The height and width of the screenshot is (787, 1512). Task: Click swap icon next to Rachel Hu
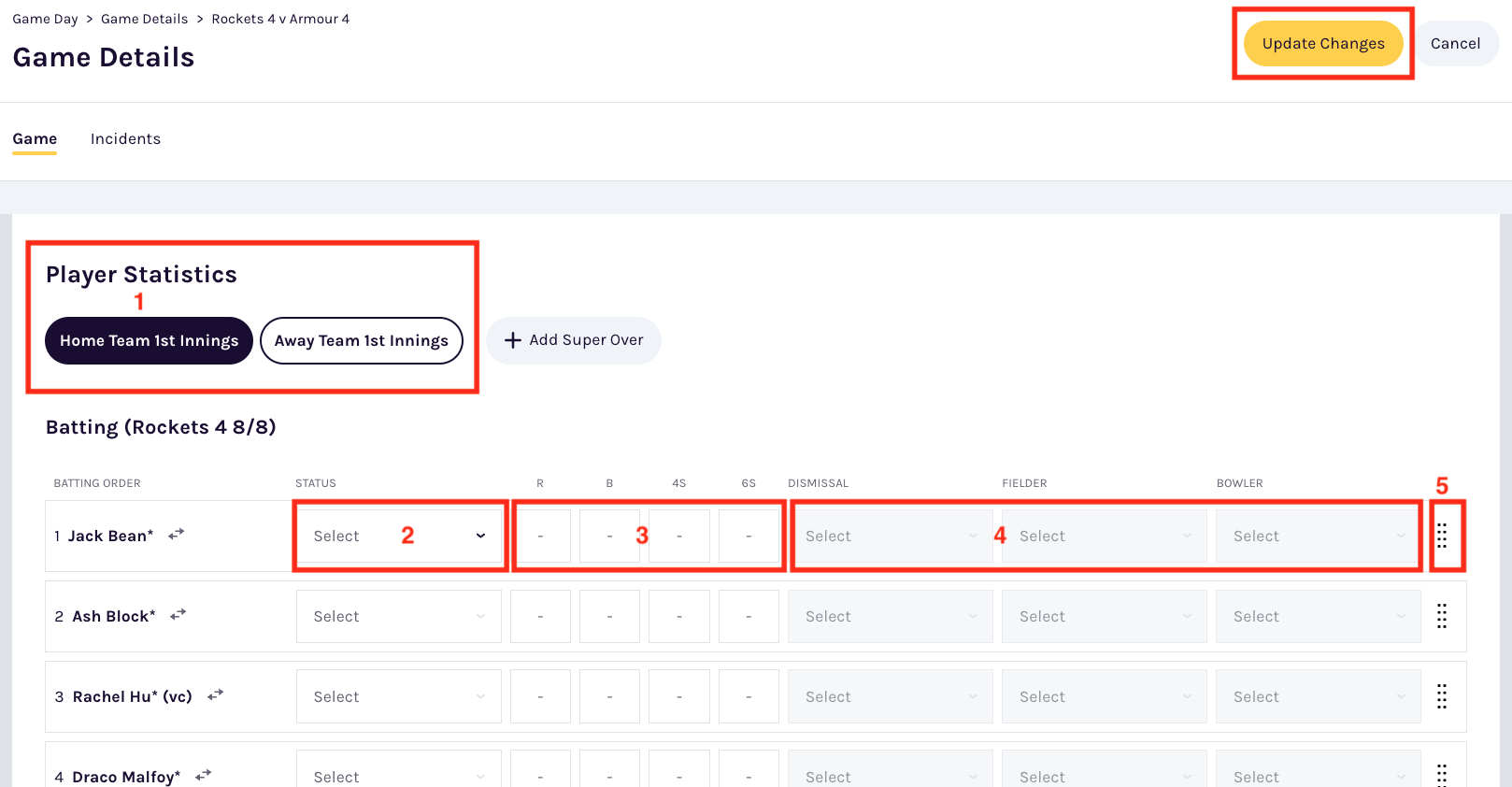point(215,695)
